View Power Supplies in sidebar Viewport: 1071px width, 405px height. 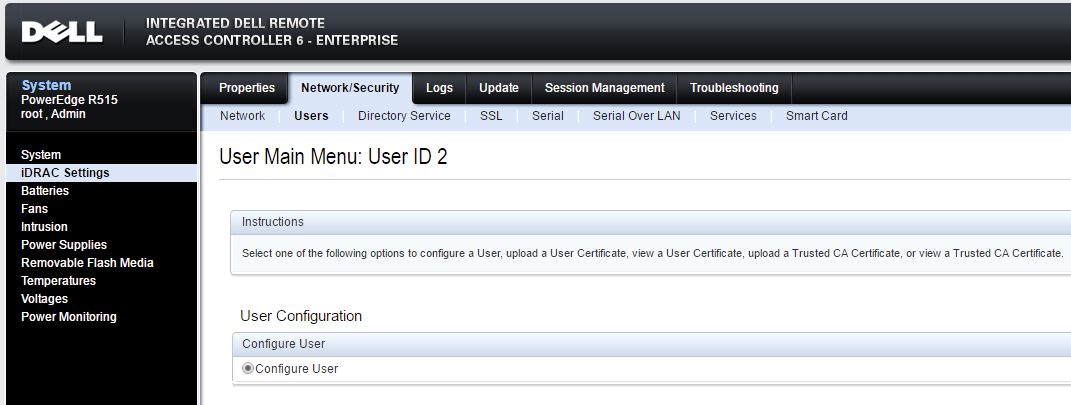pos(64,245)
